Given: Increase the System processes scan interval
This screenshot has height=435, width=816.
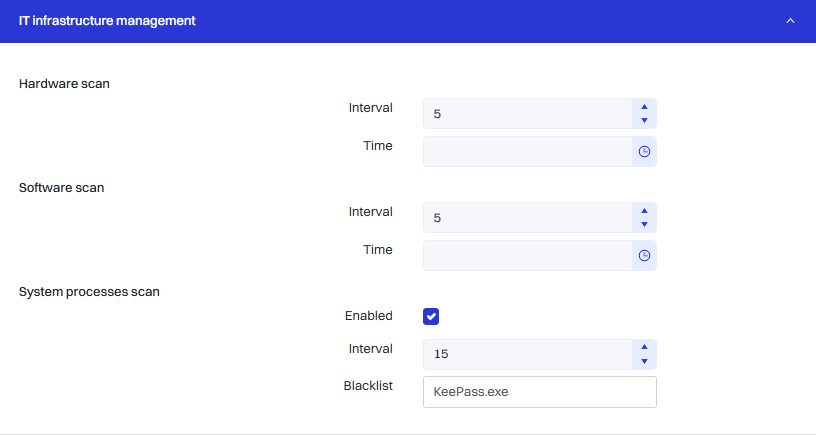Looking at the screenshot, I should pyautogui.click(x=644, y=347).
